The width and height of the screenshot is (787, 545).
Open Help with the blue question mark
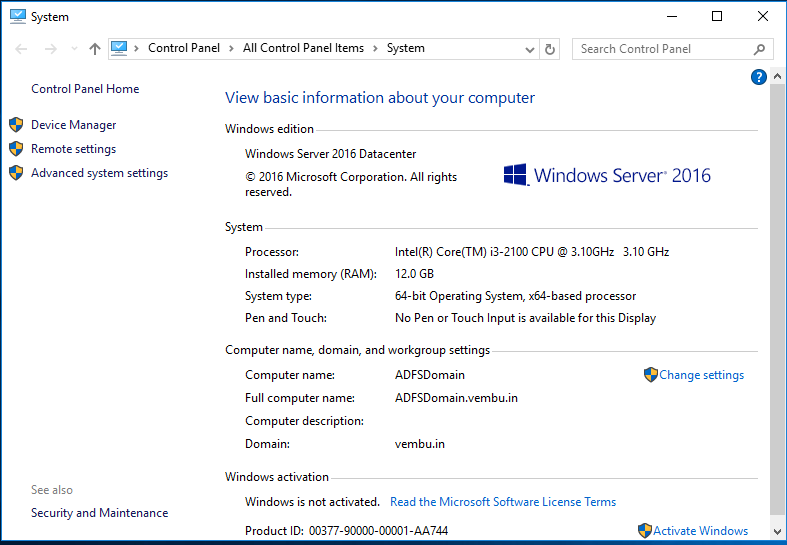click(x=758, y=77)
